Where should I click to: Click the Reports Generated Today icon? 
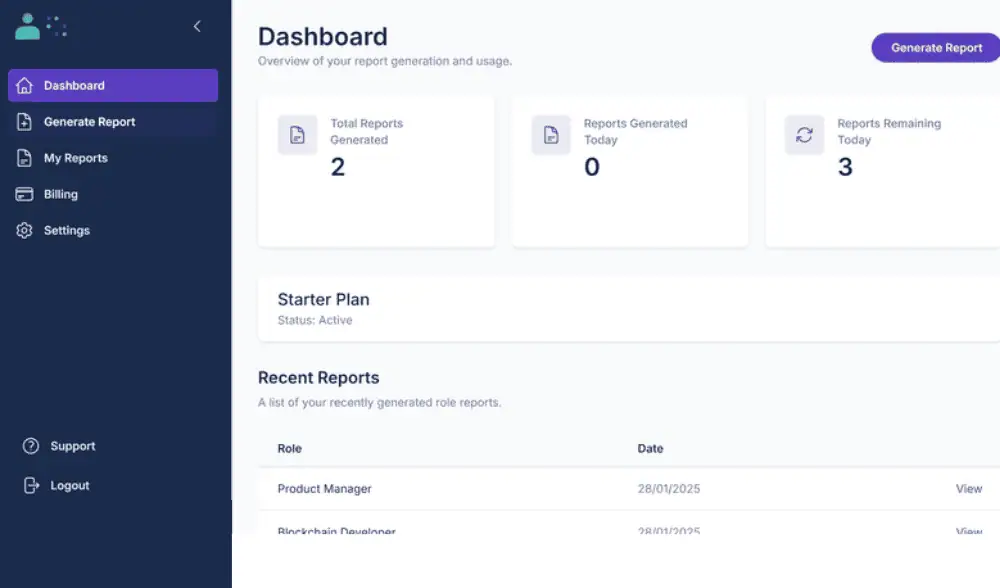coord(551,135)
